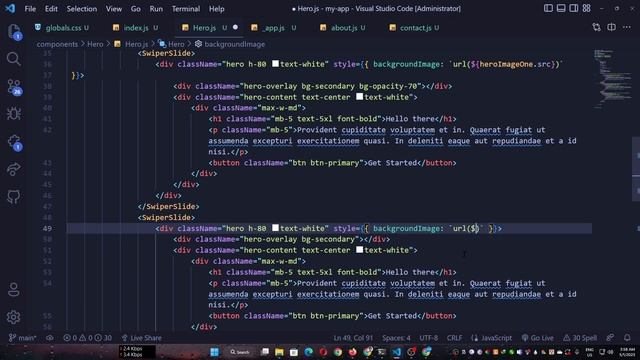Open the Manage gear icon

click(x=13, y=317)
